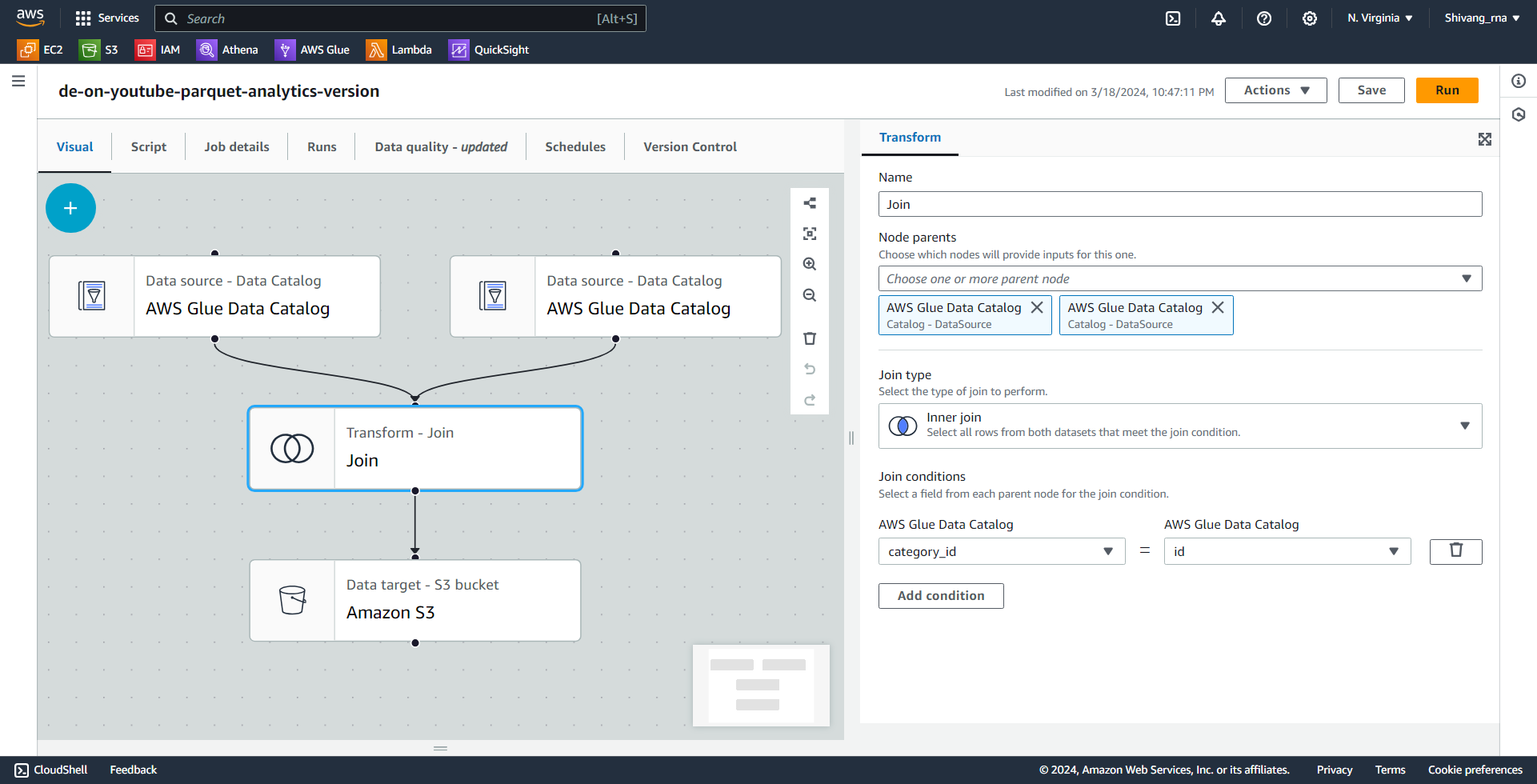Open the Services grid menu
Viewport: 1537px width, 784px height.
tap(106, 18)
